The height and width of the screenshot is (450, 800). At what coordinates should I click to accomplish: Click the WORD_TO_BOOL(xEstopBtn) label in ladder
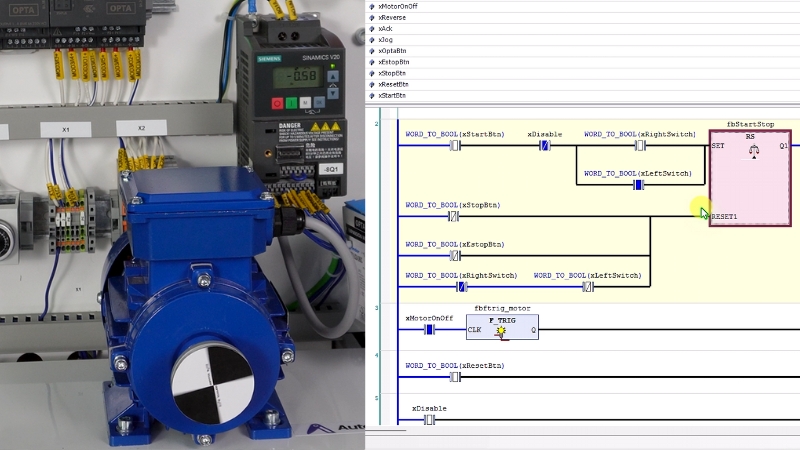tap(455, 245)
